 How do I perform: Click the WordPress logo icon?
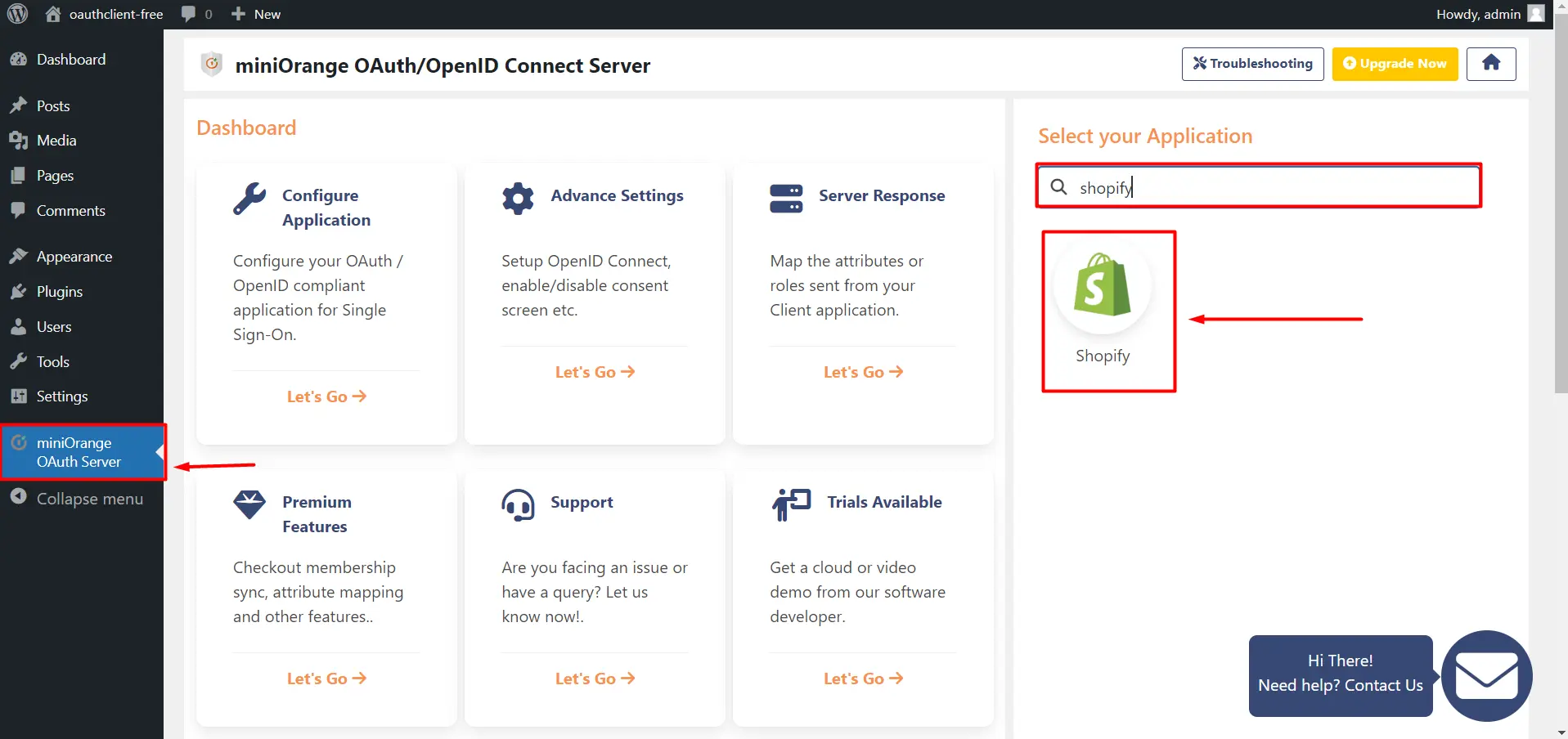pyautogui.click(x=17, y=14)
